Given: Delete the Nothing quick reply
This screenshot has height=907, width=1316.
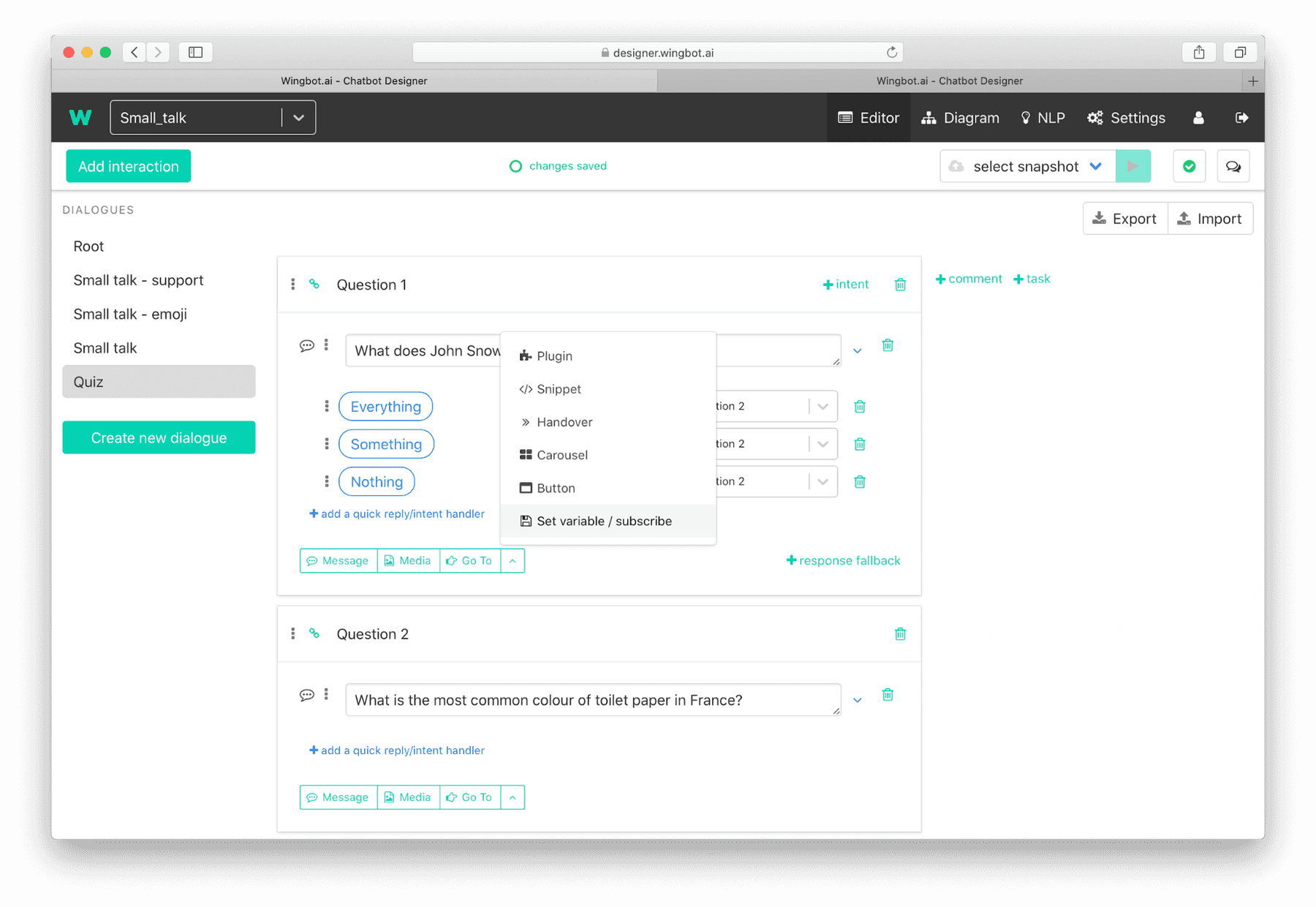Looking at the screenshot, I should point(860,481).
